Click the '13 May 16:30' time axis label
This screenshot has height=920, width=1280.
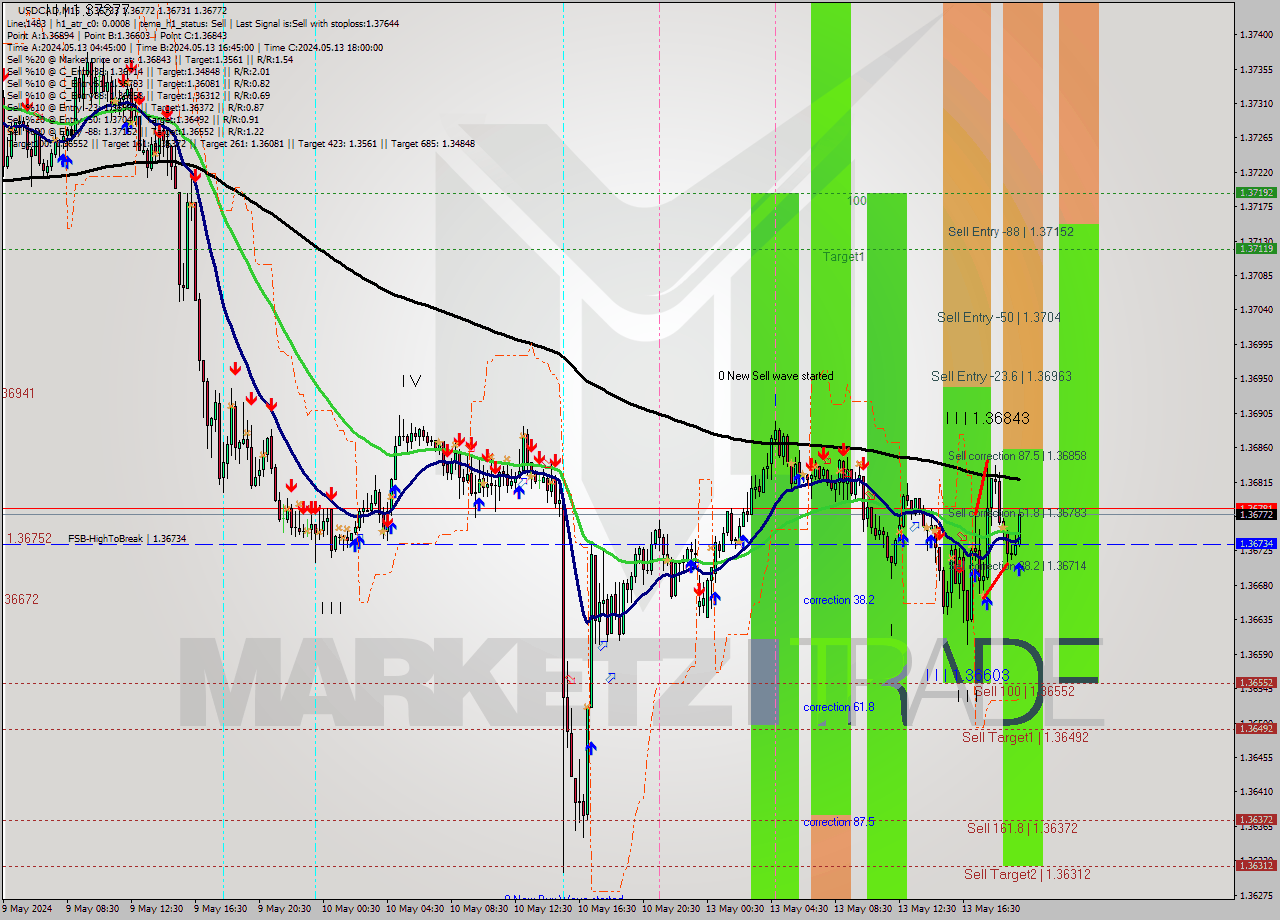(x=991, y=909)
